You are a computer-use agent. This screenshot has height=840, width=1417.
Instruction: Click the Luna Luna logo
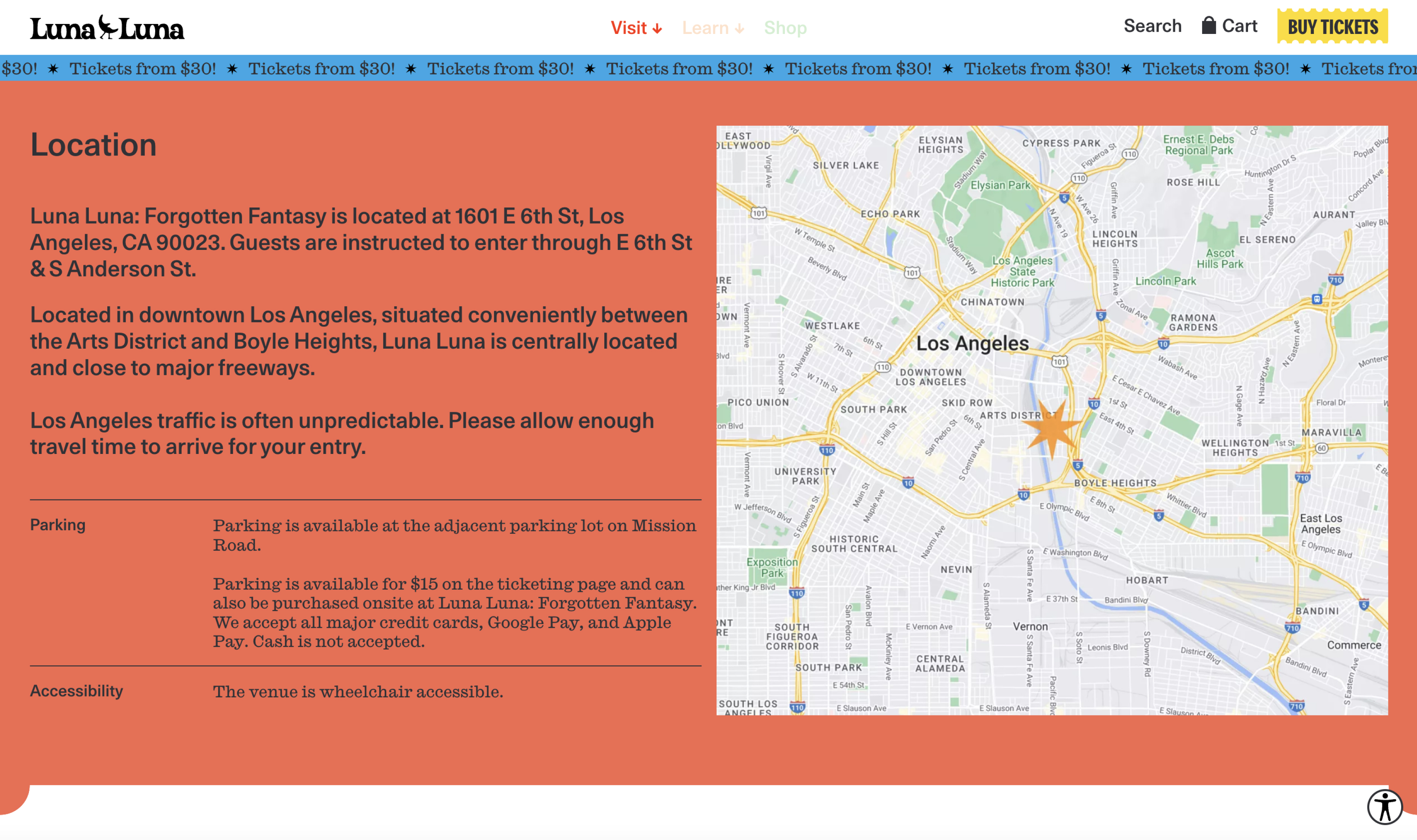(x=107, y=28)
